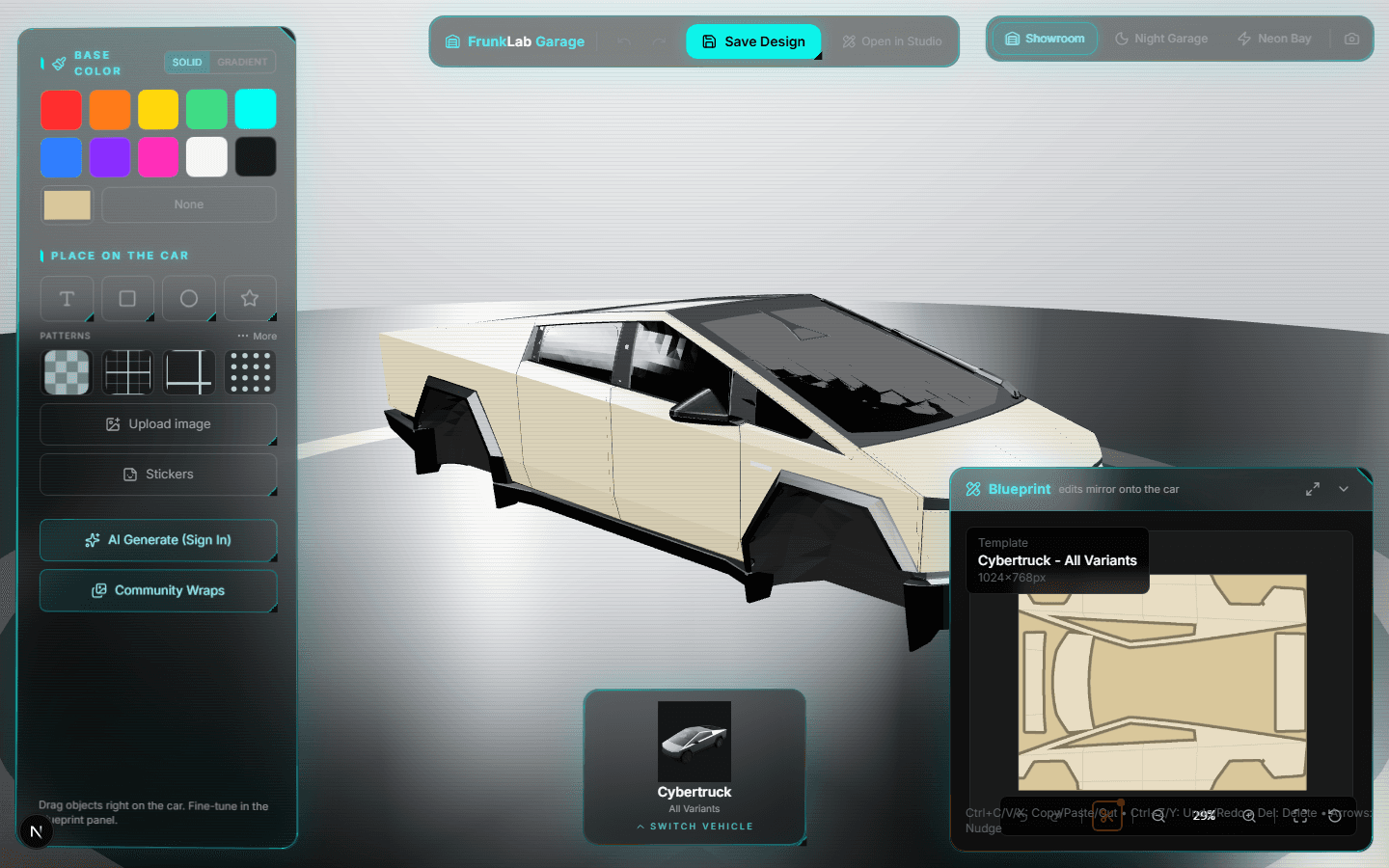Click the Blueprint 29% zoom level
This screenshot has height=868, width=1389.
[1204, 816]
